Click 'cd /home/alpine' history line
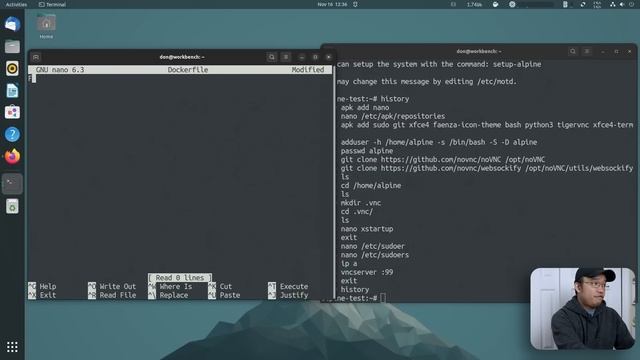 (371, 186)
